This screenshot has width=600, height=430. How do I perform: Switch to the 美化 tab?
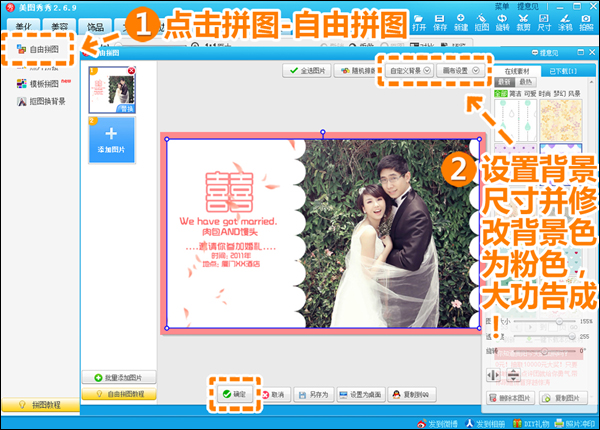click(x=24, y=26)
